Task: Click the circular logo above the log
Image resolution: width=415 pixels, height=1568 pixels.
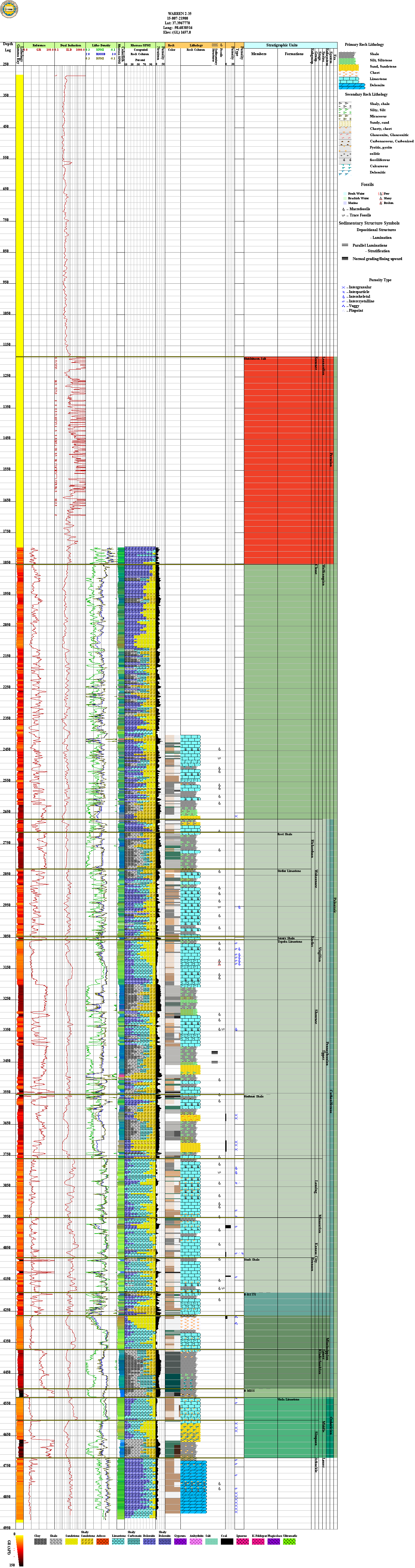Action: 9,8
